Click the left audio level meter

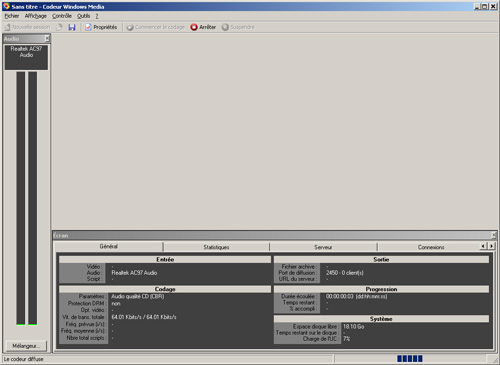(x=21, y=198)
